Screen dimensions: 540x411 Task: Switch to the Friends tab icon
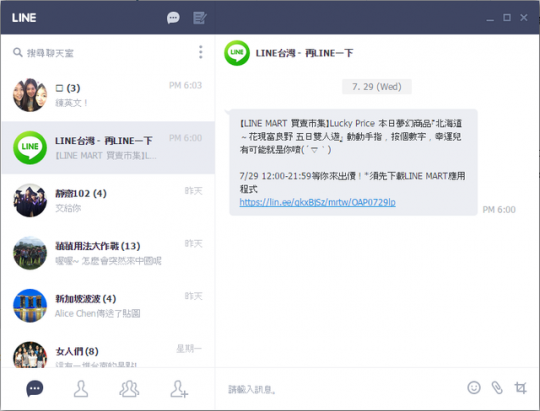(81, 389)
